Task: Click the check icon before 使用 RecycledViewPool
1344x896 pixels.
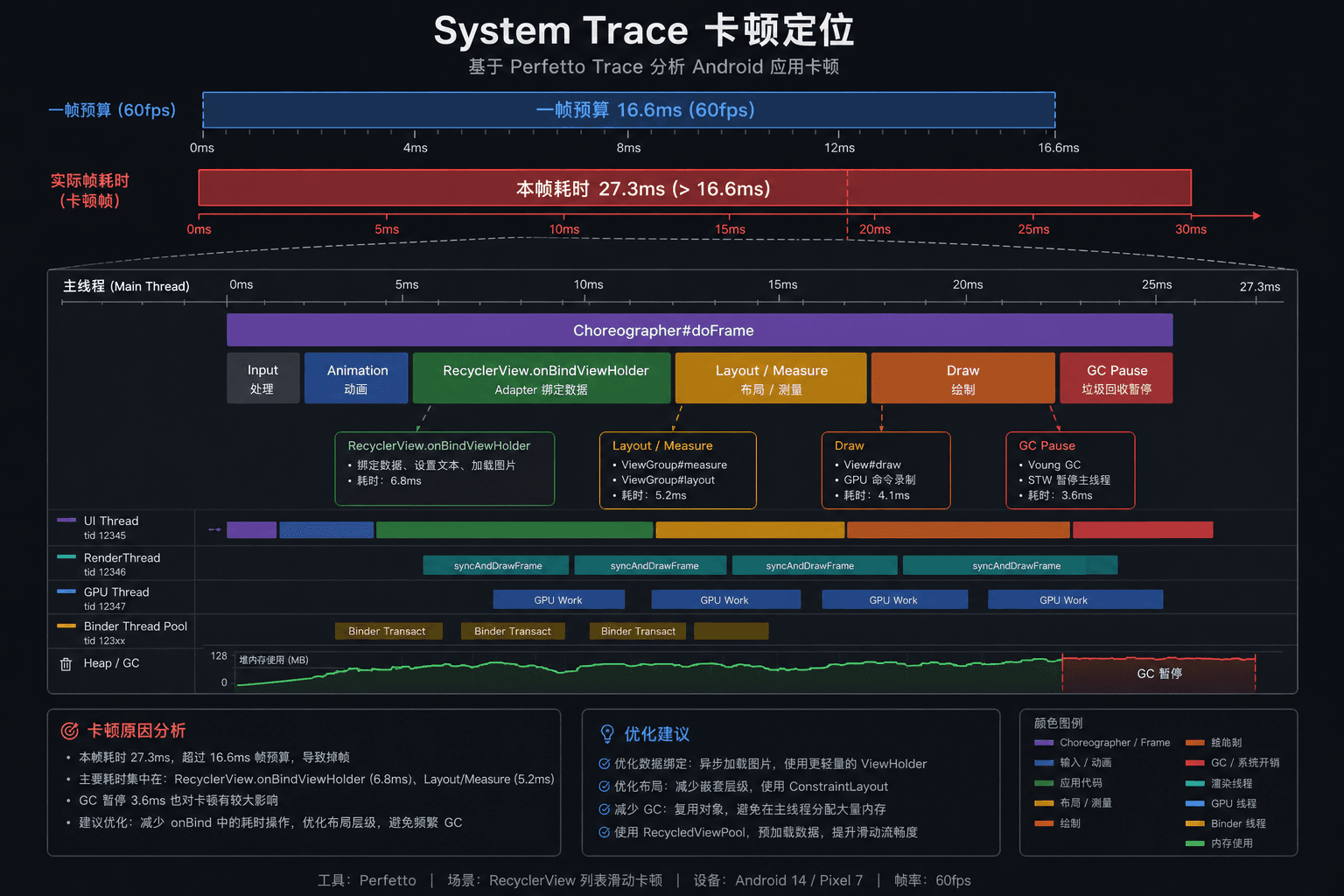Action: coord(605,831)
